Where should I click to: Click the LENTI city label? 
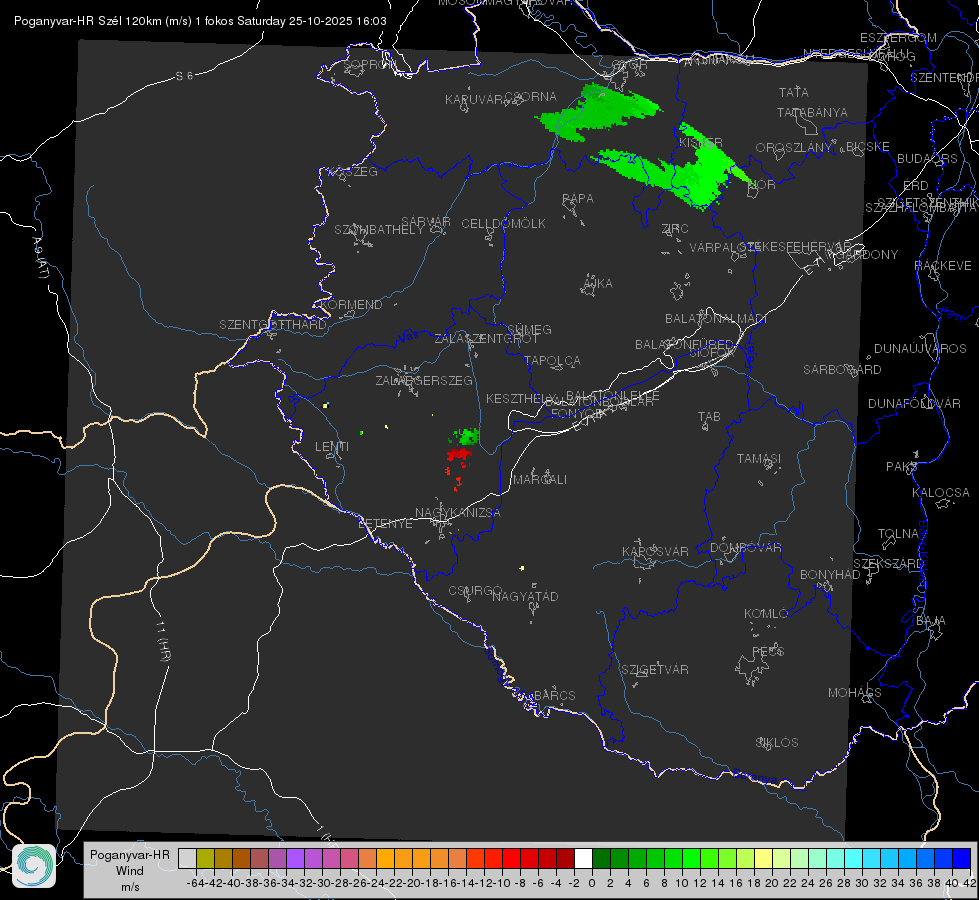(332, 447)
